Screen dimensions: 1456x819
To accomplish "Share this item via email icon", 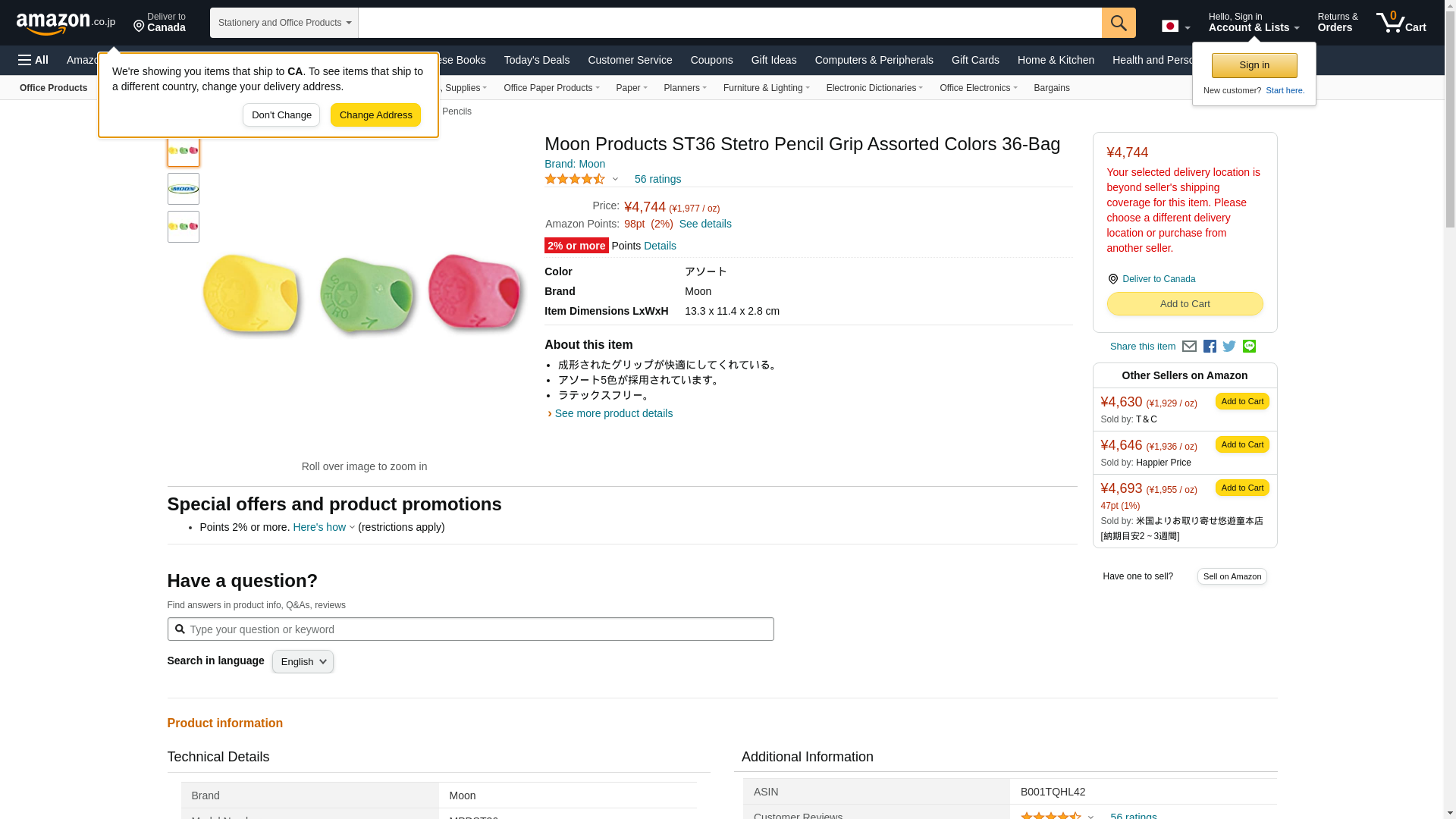I will coord(1189,347).
